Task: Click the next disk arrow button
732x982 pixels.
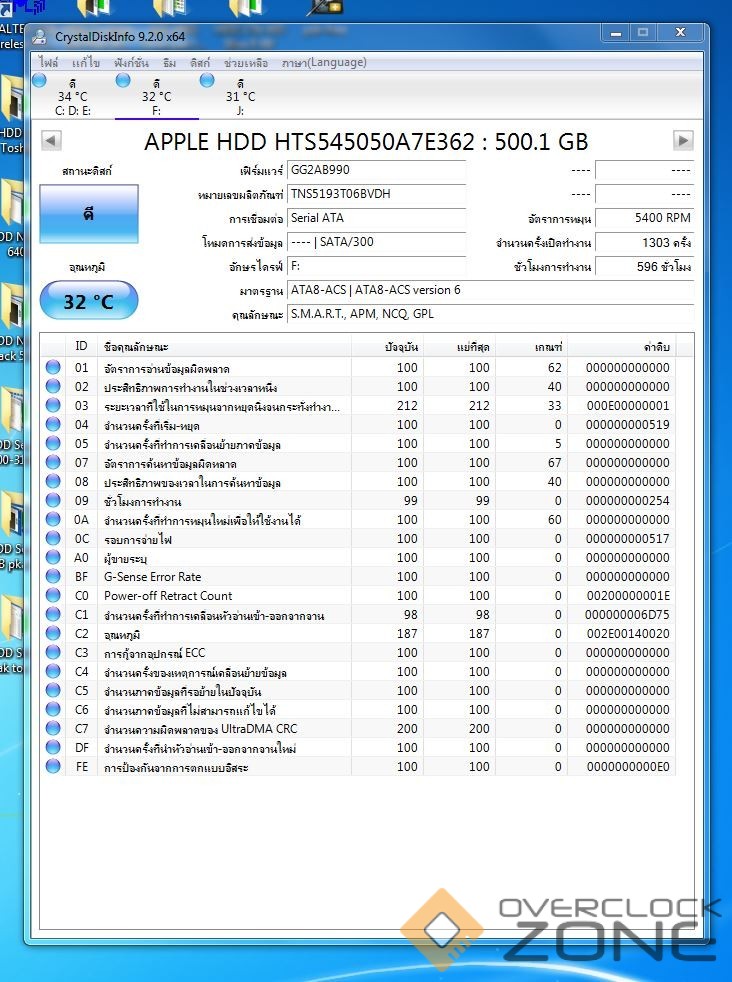Action: click(x=683, y=141)
